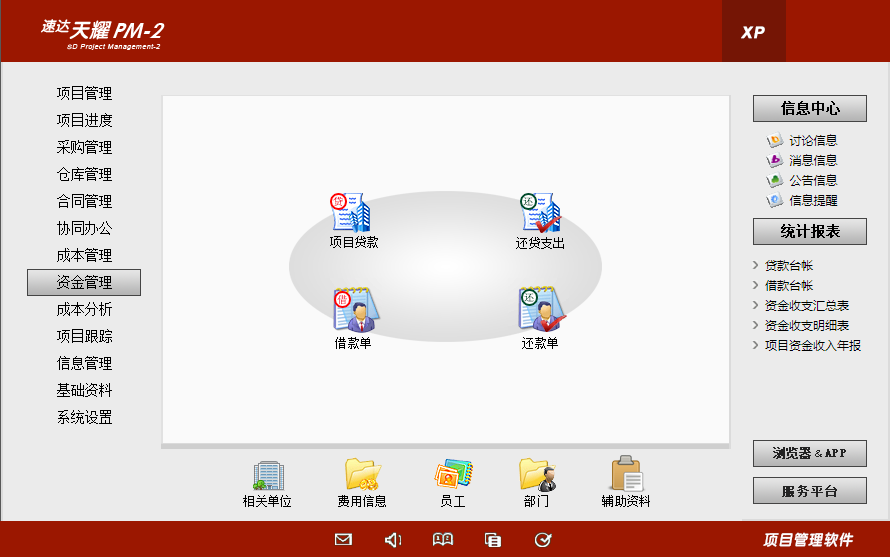Open the 项目贷款 (project loan) icon
890x557 pixels.
pos(352,213)
